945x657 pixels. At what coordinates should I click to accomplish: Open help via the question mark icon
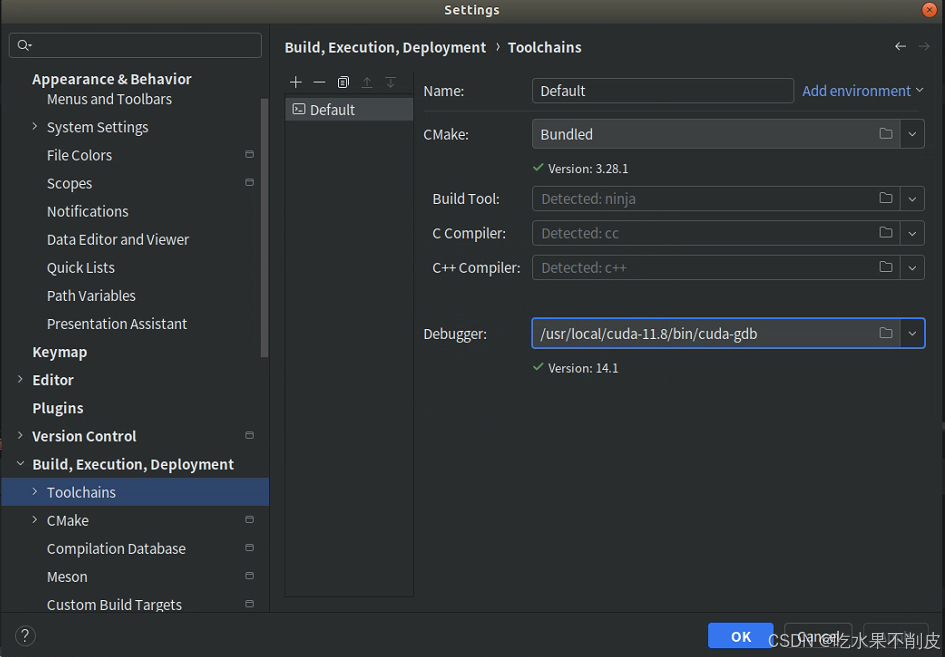pos(25,636)
